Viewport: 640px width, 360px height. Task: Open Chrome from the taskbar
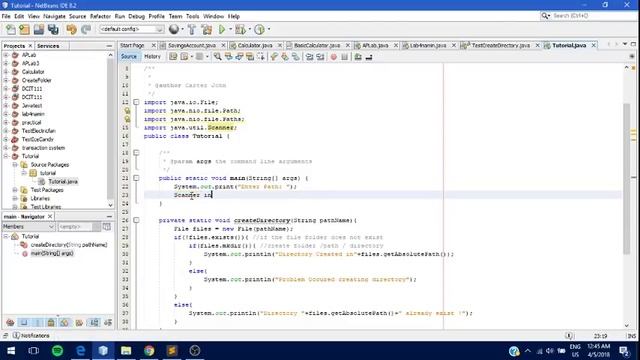click(x=149, y=351)
